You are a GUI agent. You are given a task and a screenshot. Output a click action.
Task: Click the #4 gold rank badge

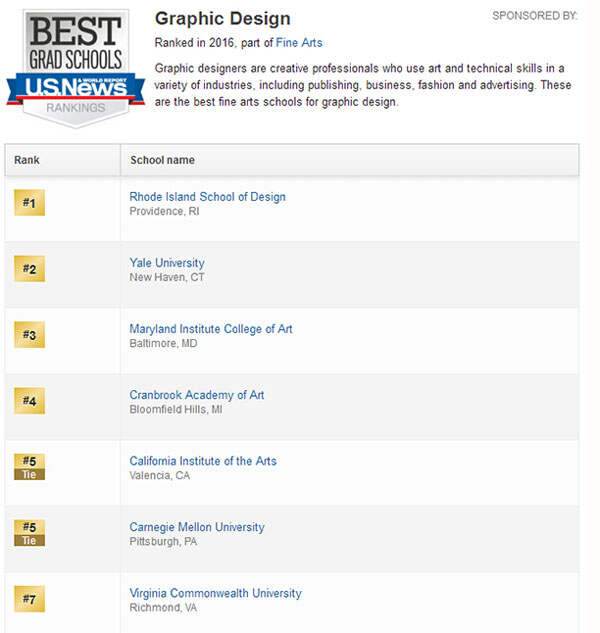click(x=29, y=401)
